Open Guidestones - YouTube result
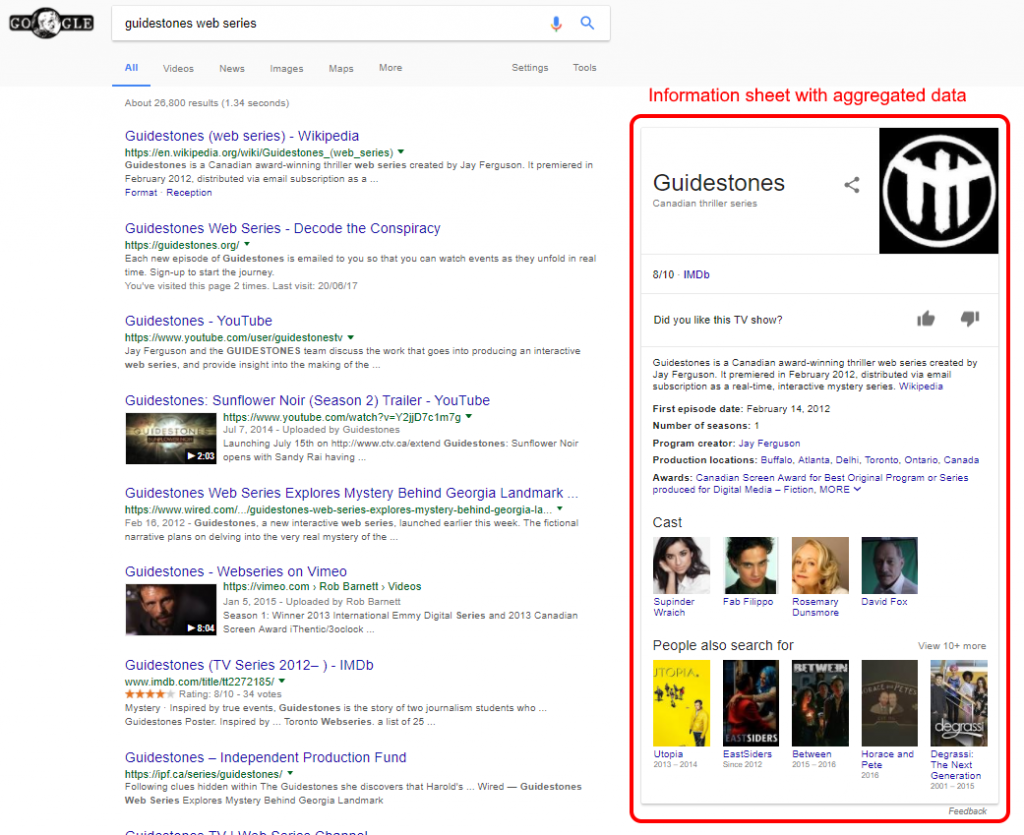 199,321
